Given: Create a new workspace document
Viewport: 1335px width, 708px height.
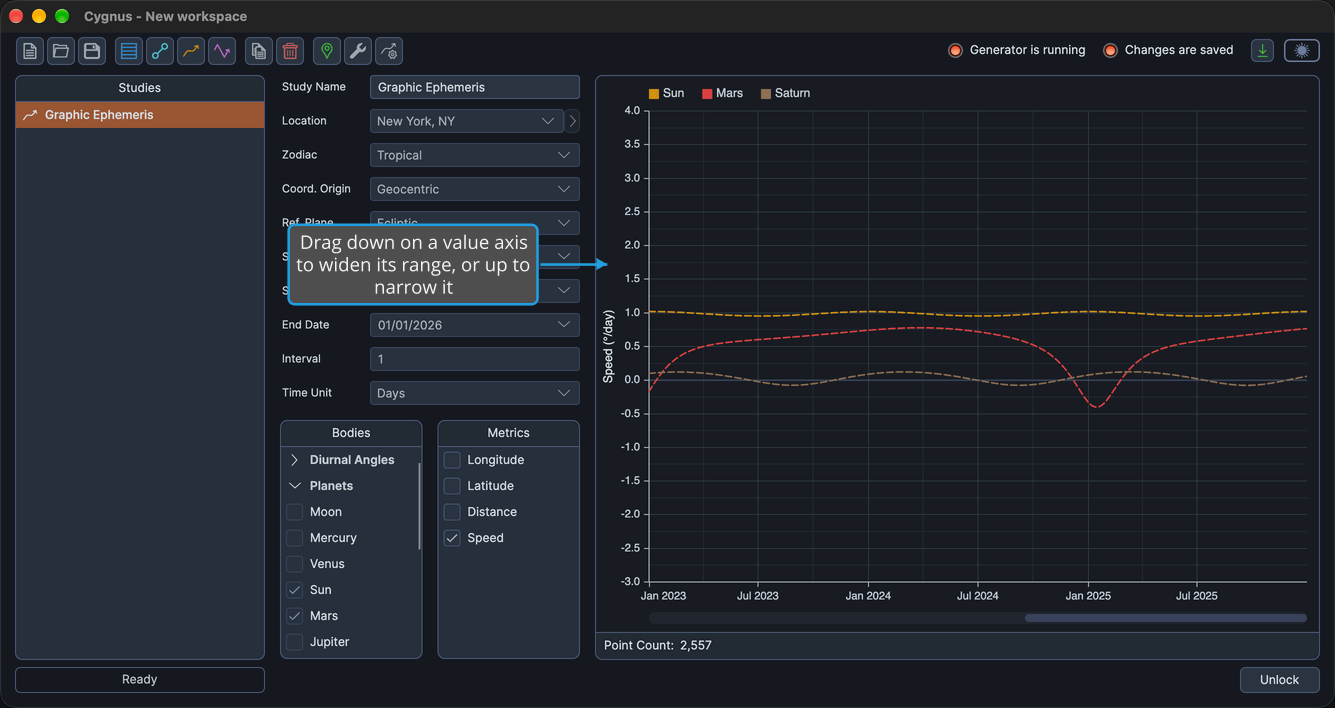Looking at the screenshot, I should pos(30,51).
